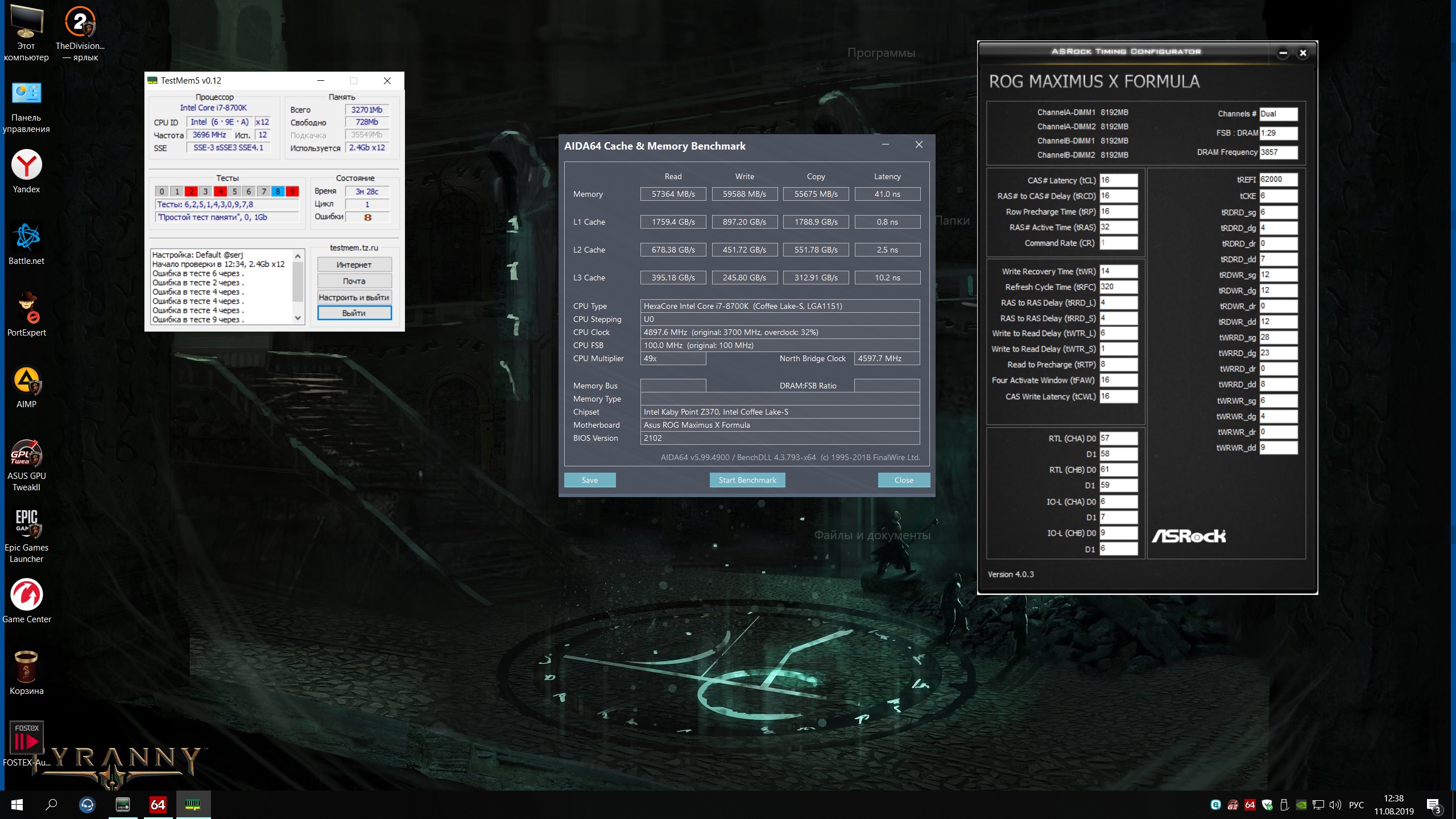Click Настроить и выйти button
1456x819 pixels.
(354, 297)
